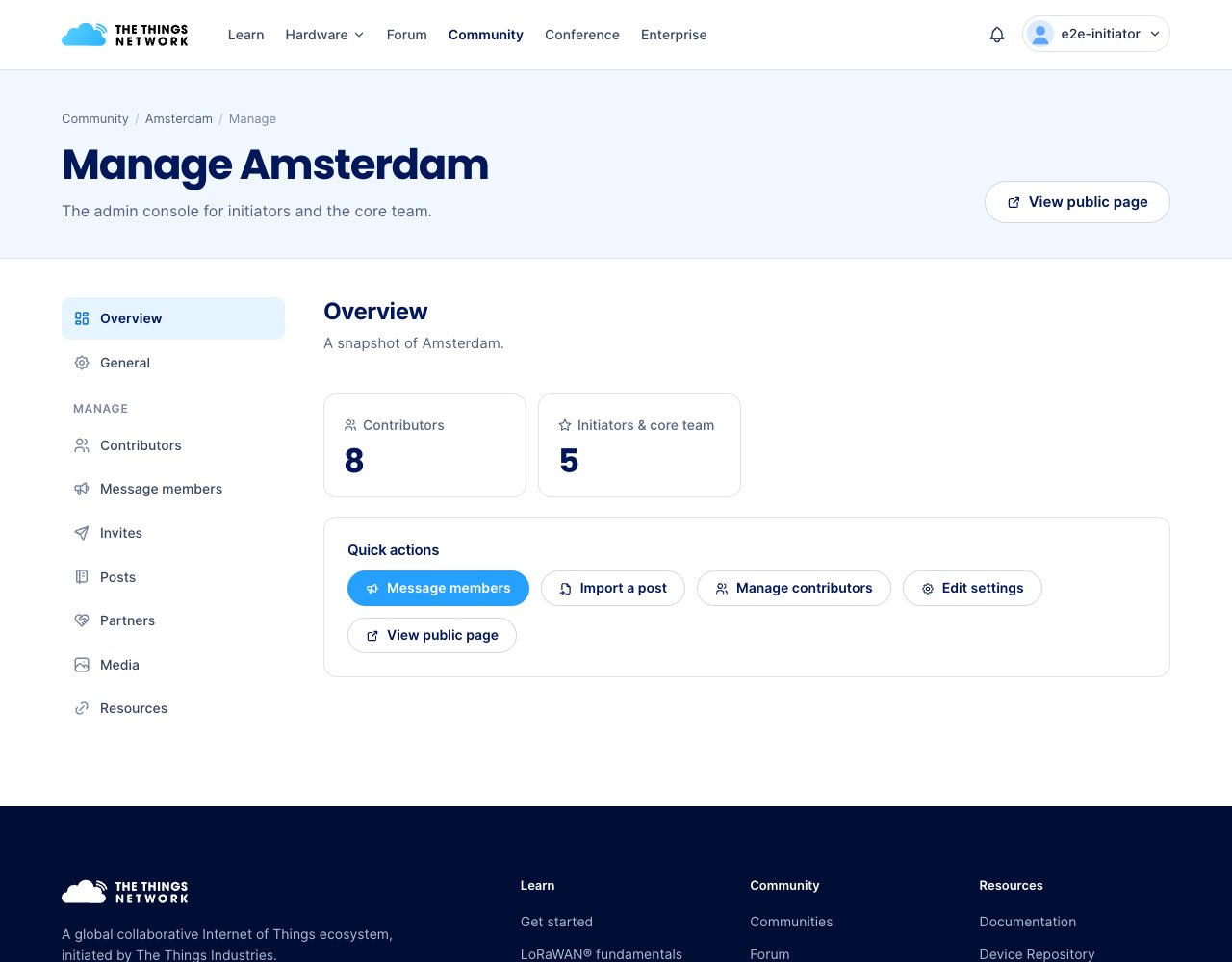Click the footer Communities link
The height and width of the screenshot is (962, 1232).
(791, 922)
